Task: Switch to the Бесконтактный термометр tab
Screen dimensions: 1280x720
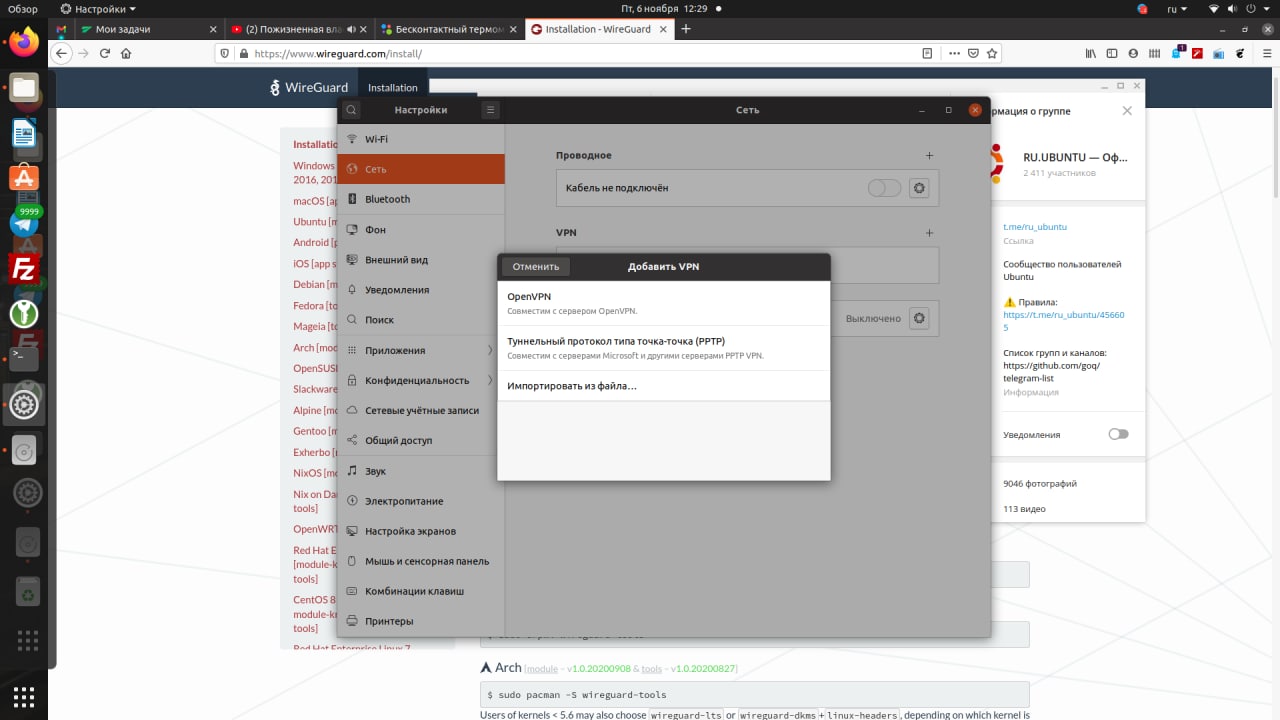Action: (451, 29)
